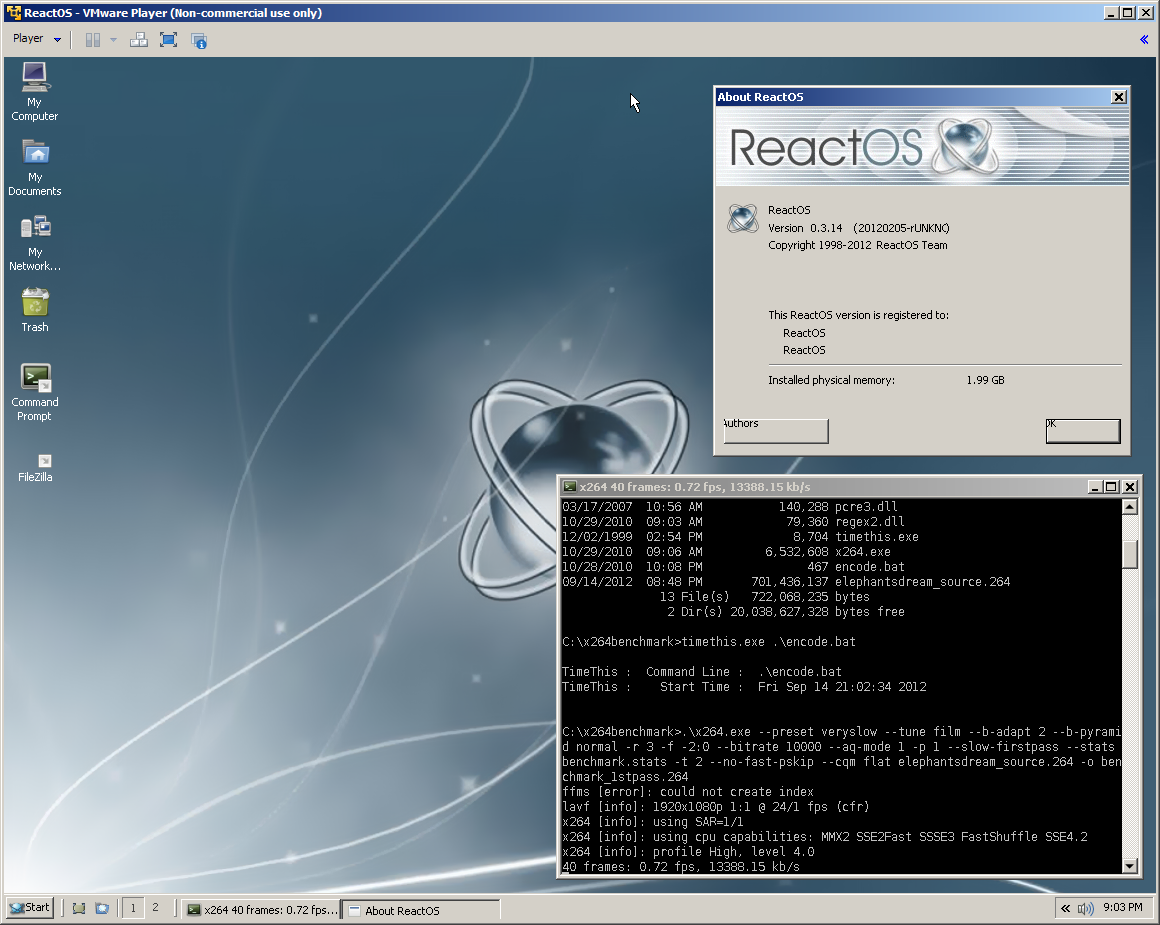1160x925 pixels.
Task: Click VMware Send Ctrl+Alt+Del toolbar icon
Action: click(x=139, y=40)
